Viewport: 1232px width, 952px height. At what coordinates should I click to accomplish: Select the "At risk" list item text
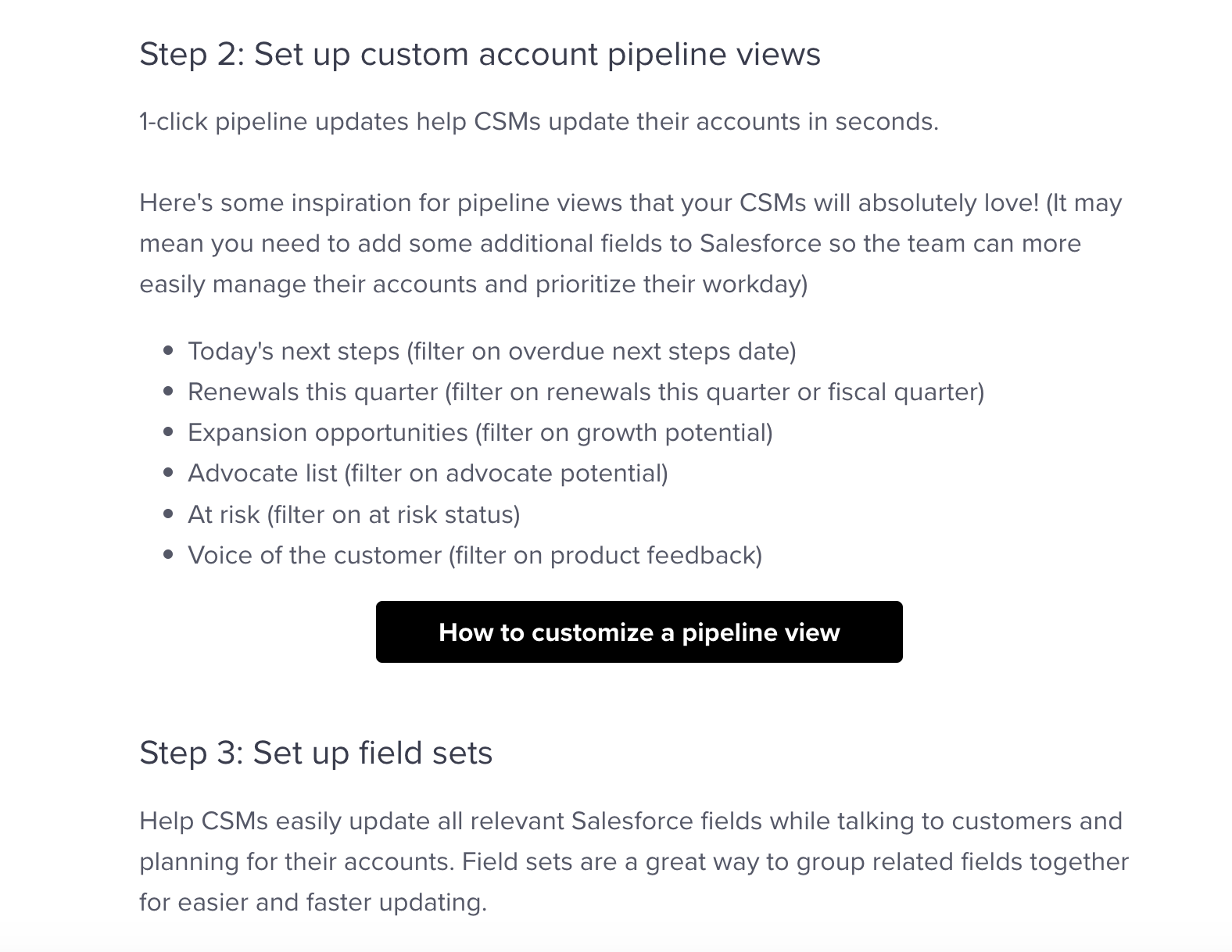[x=353, y=514]
